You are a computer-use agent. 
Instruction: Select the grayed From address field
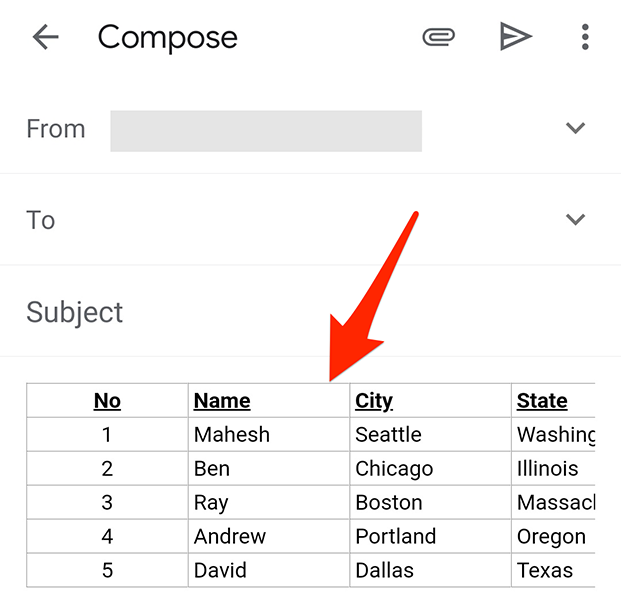tap(265, 130)
